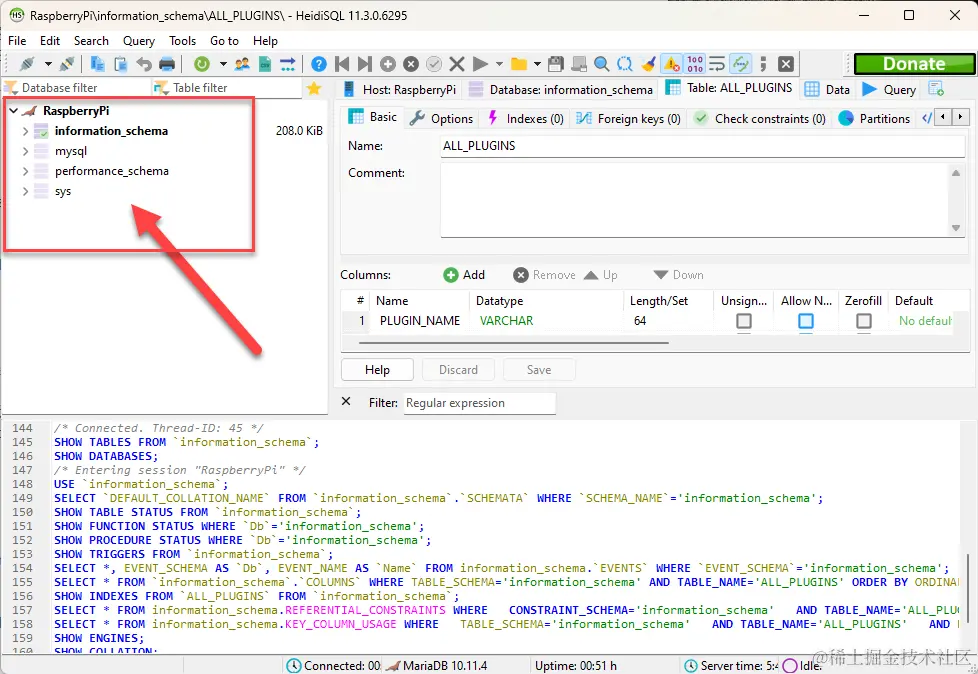
Task: Open the dropdown arrow beside the folder icon
Action: (x=537, y=64)
